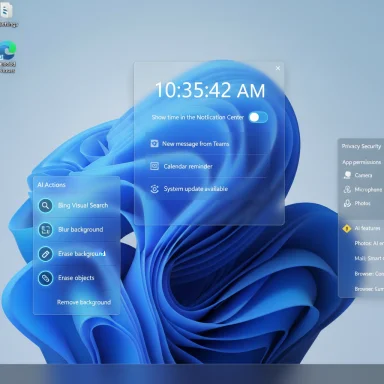Toggle Show time in Notification Center switch

coord(258,117)
